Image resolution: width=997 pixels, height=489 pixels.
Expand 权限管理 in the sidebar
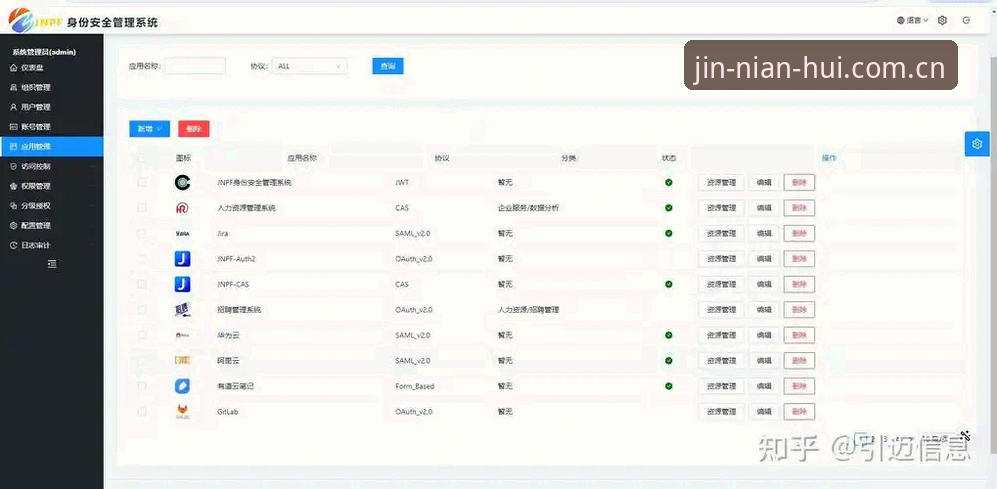(x=52, y=186)
